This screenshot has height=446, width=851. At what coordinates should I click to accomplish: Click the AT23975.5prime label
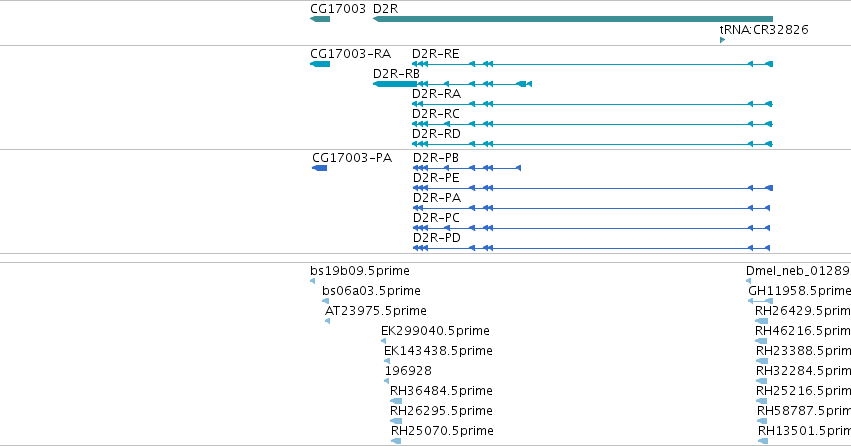376,311
